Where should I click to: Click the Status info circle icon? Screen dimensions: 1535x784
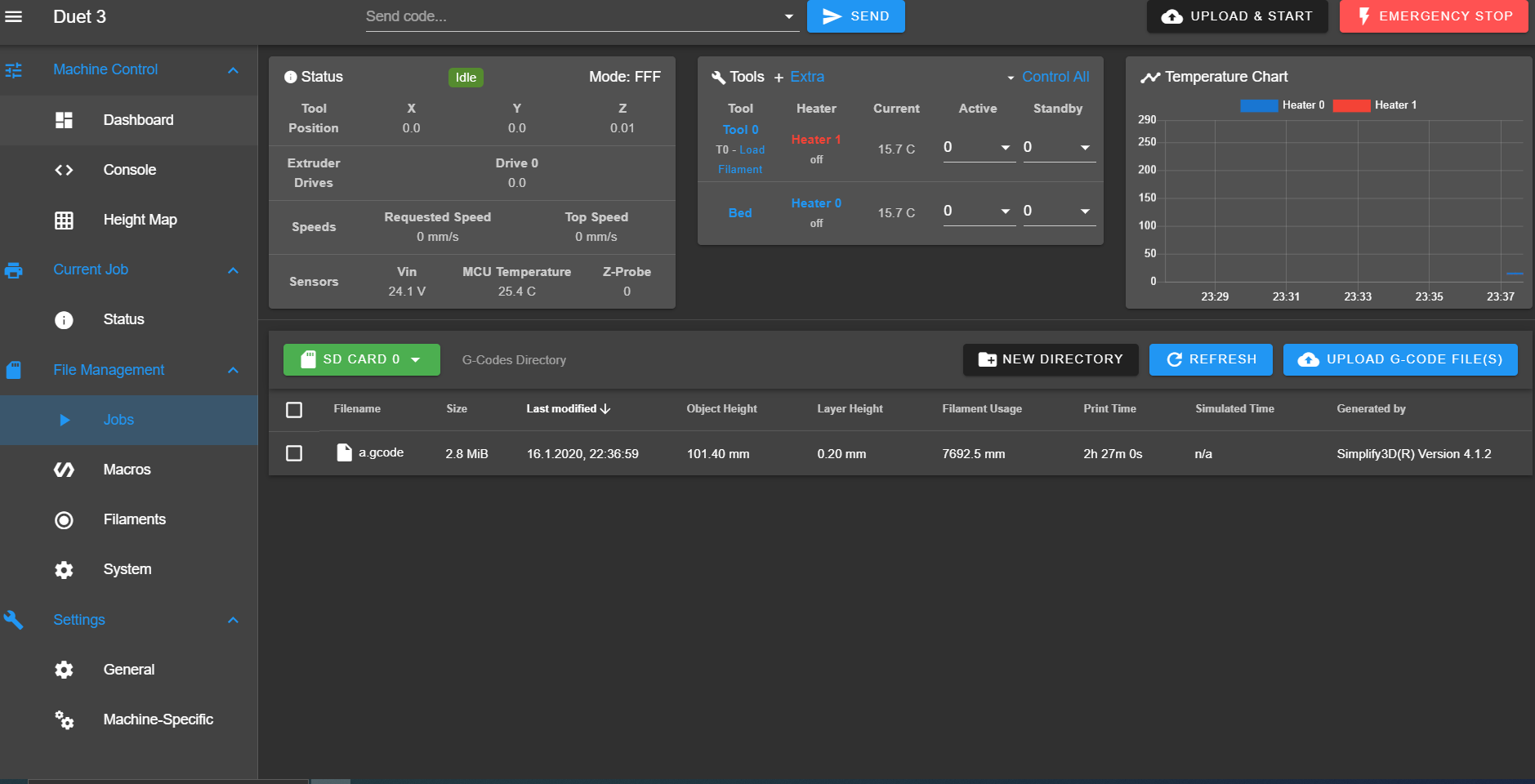64,320
